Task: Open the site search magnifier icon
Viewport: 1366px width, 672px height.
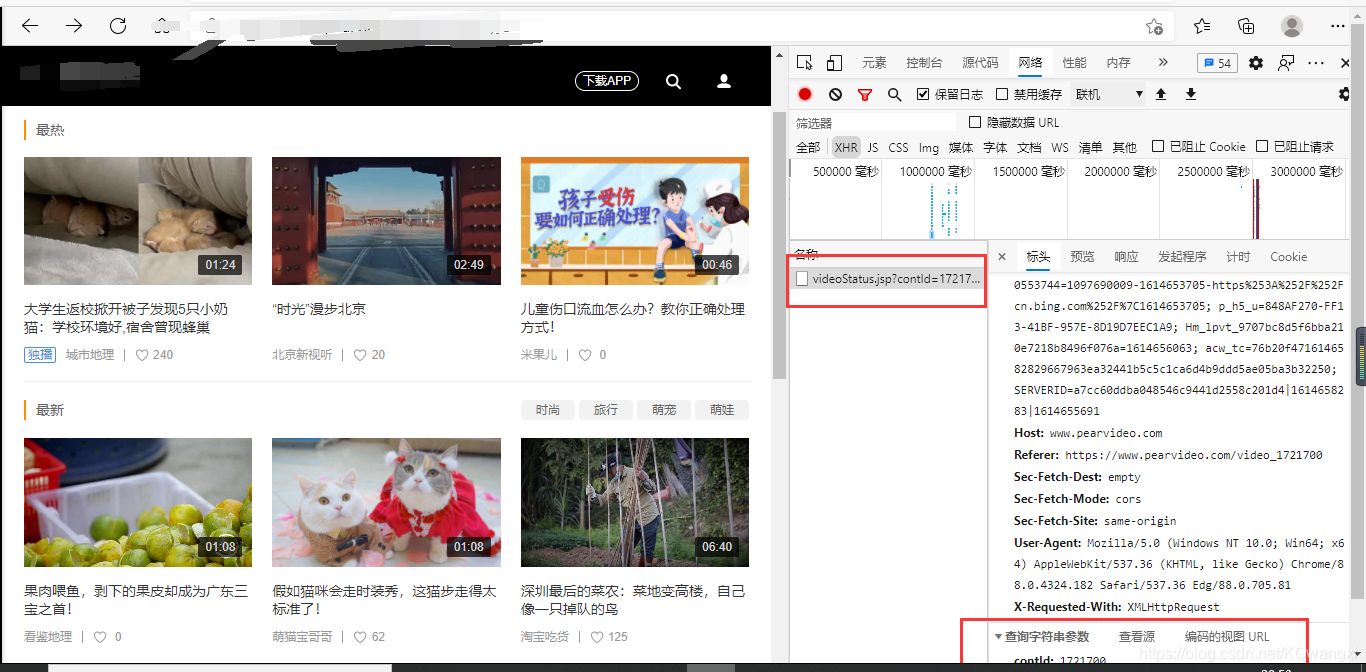Action: [674, 81]
